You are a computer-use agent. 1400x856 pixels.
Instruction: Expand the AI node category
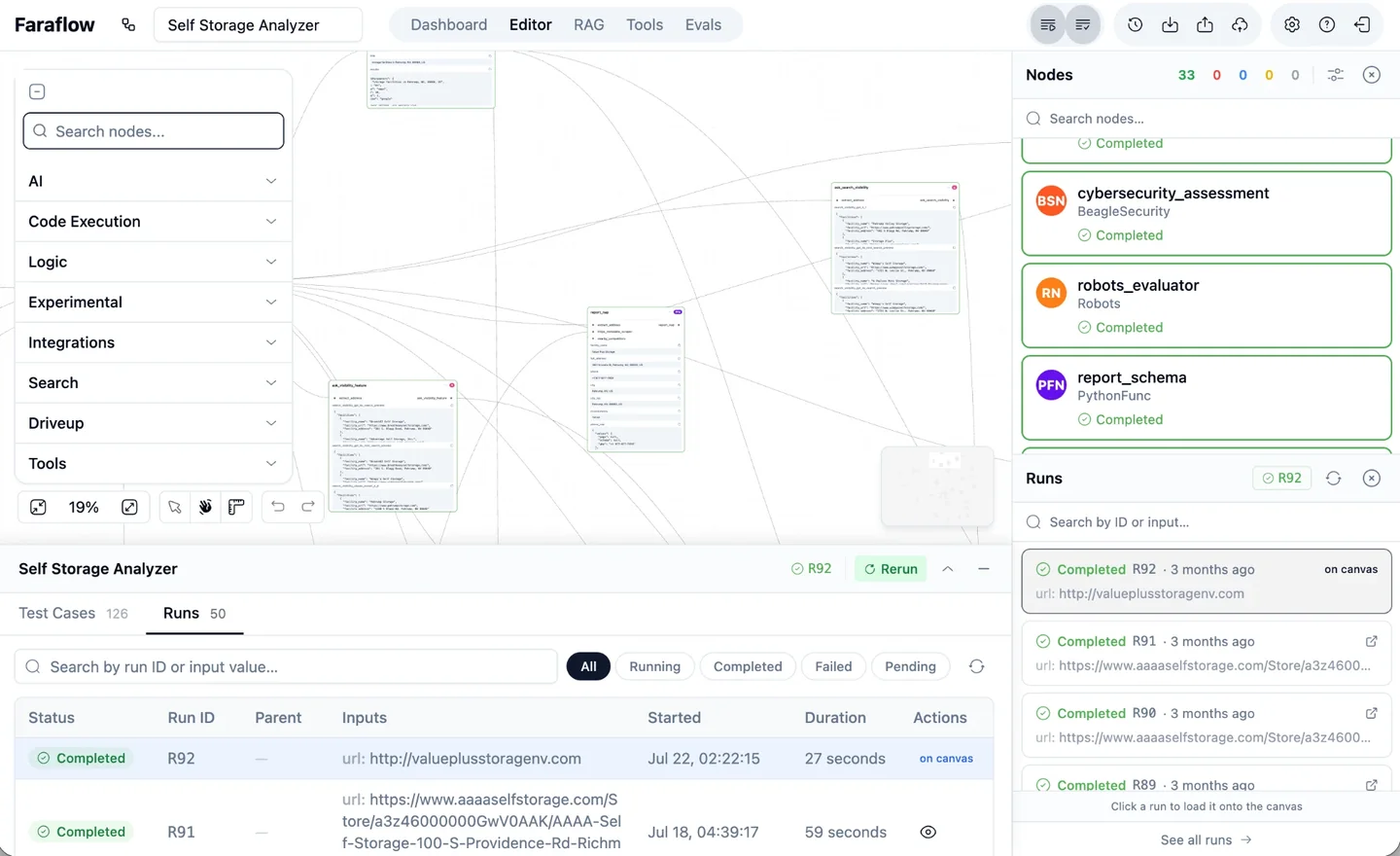pos(154,181)
